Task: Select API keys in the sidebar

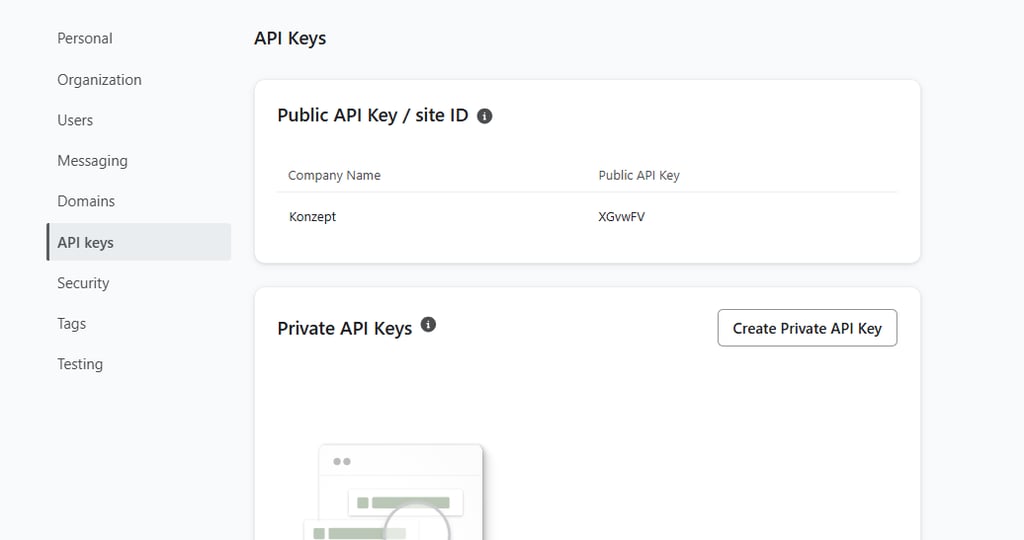Action: [138, 242]
